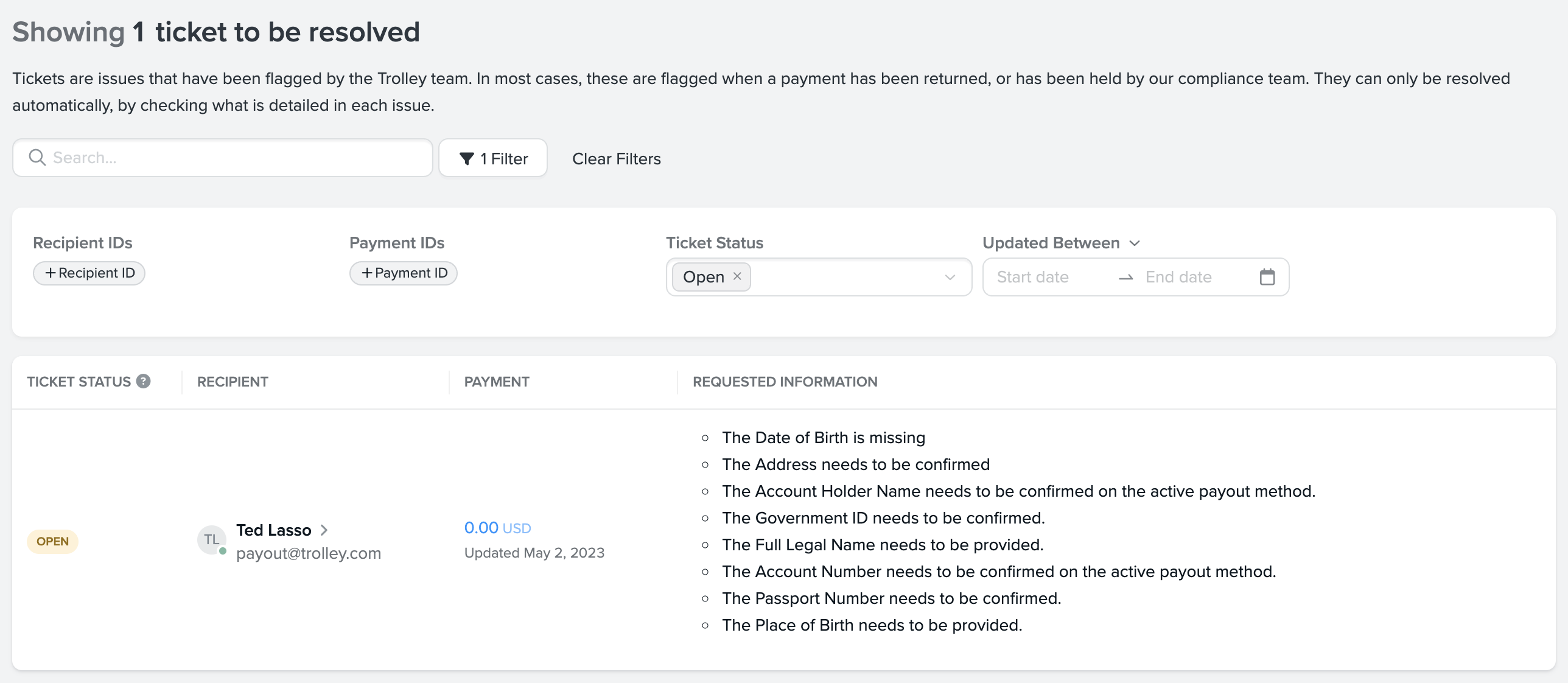Click the OPEN status badge
1568x683 pixels.
[x=52, y=541]
